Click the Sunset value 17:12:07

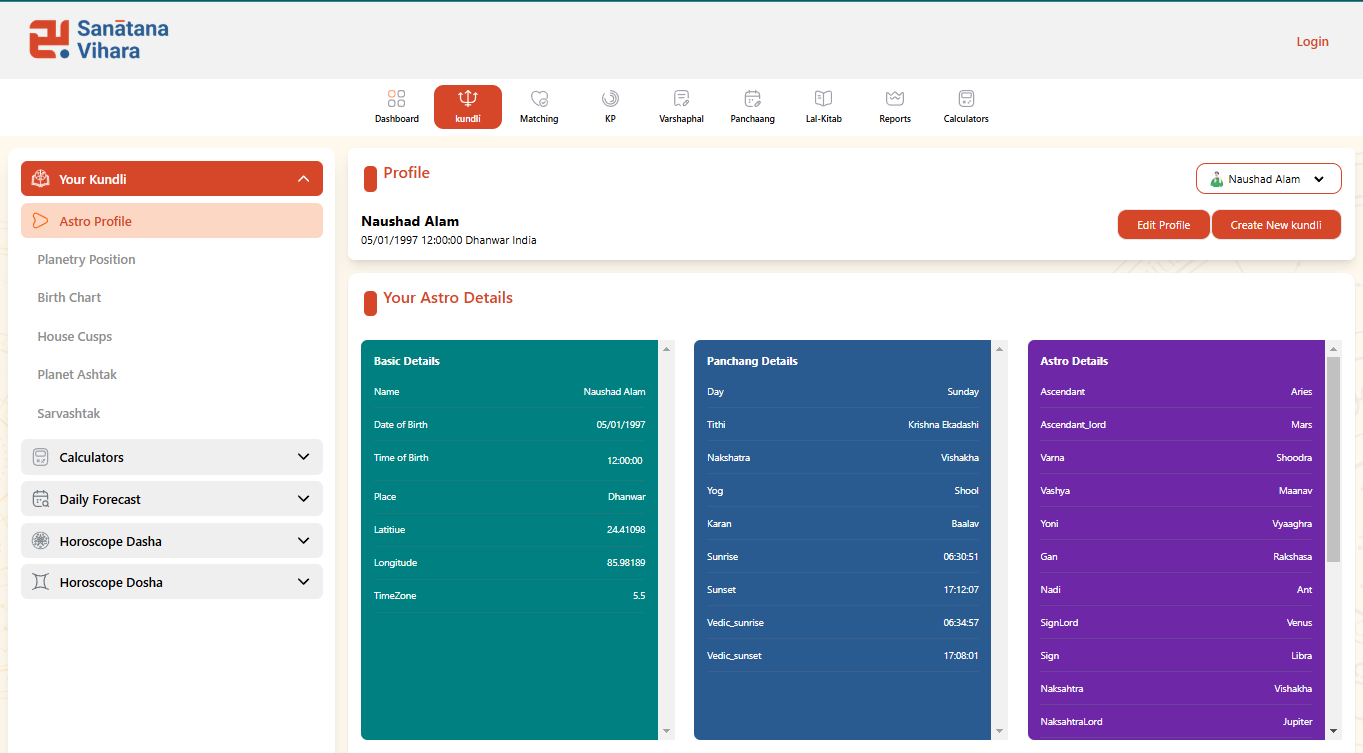point(961,590)
